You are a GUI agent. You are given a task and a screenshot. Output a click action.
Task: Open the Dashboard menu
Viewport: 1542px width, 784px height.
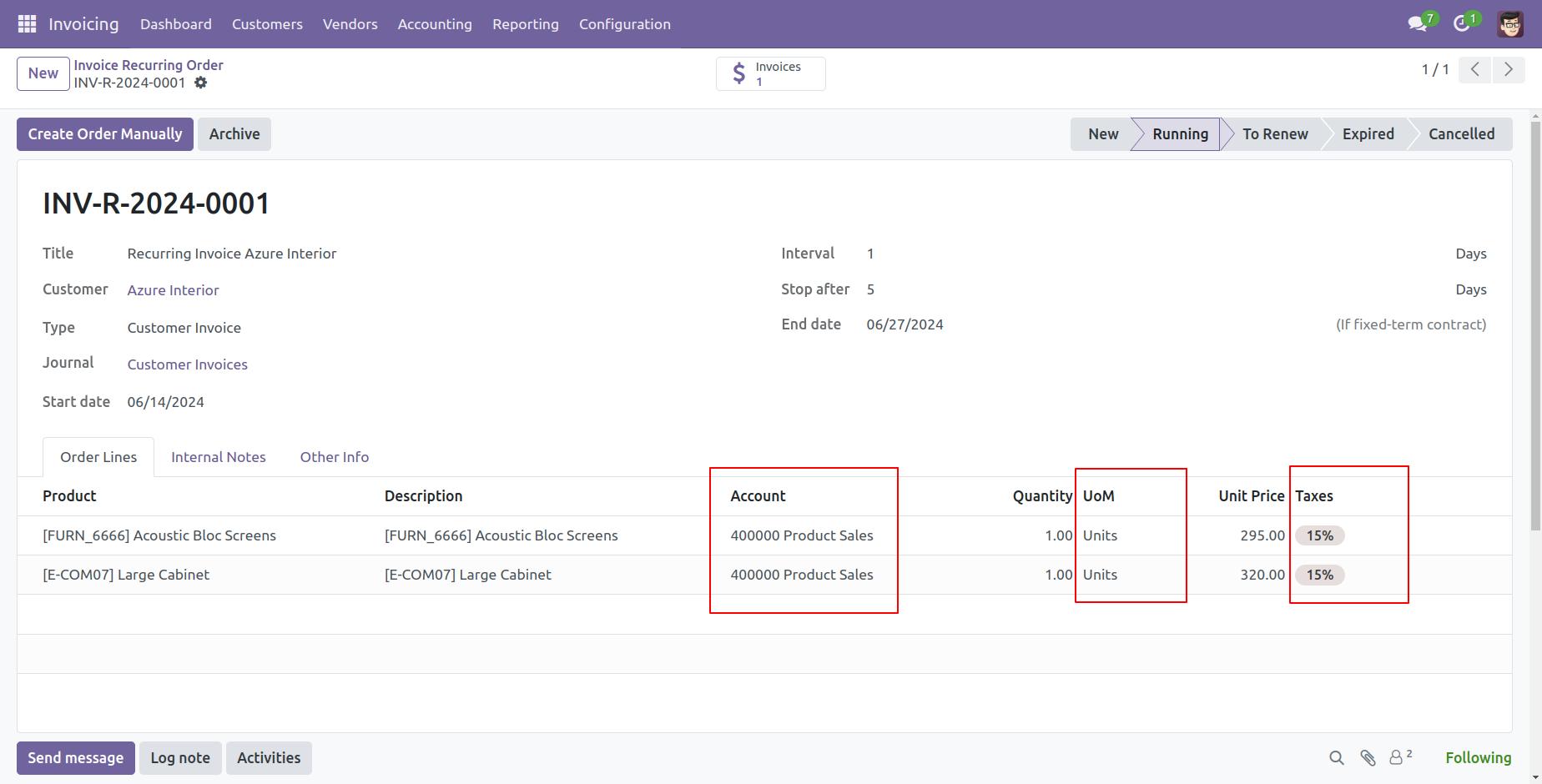tap(176, 24)
